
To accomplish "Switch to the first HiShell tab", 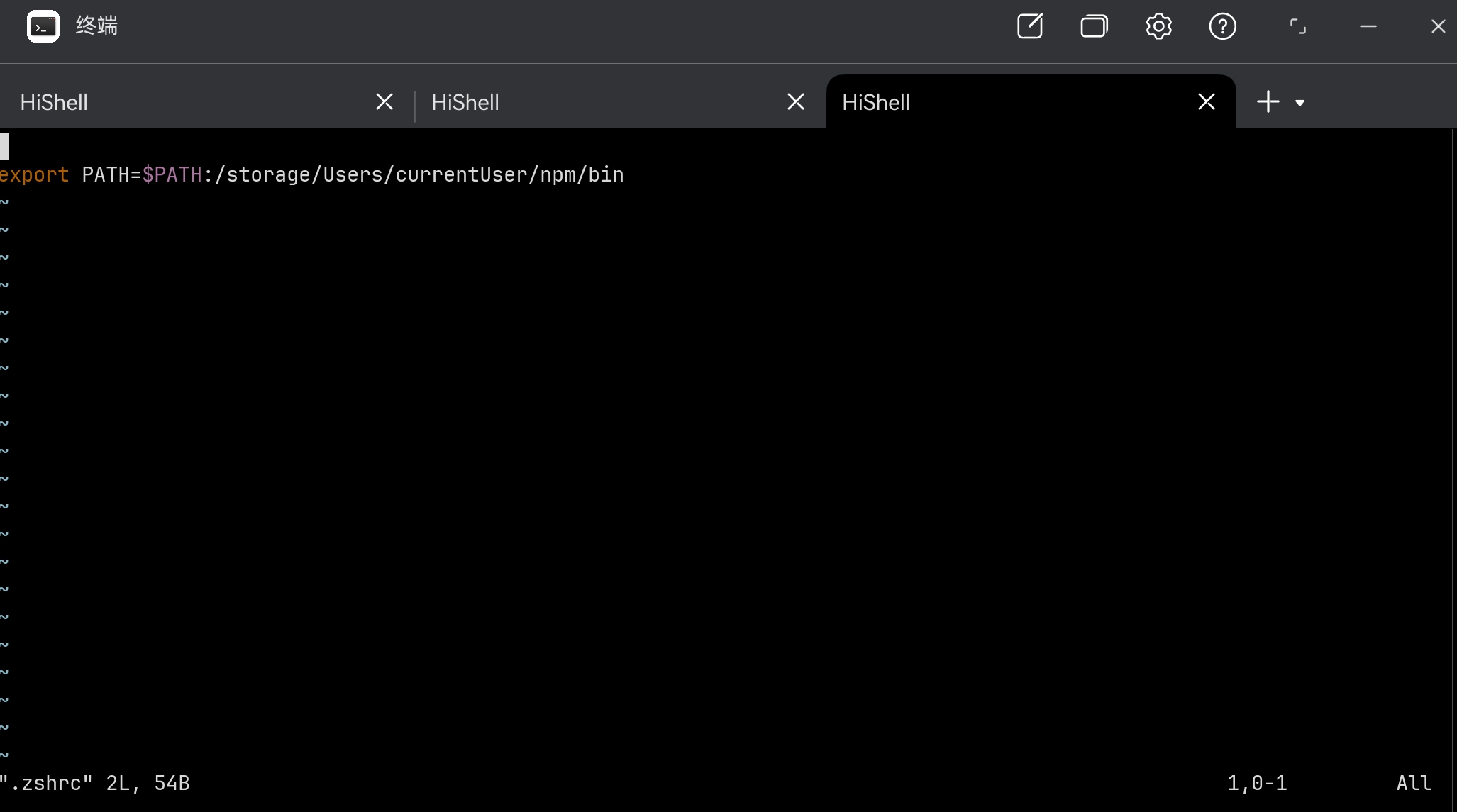I will (x=54, y=102).
